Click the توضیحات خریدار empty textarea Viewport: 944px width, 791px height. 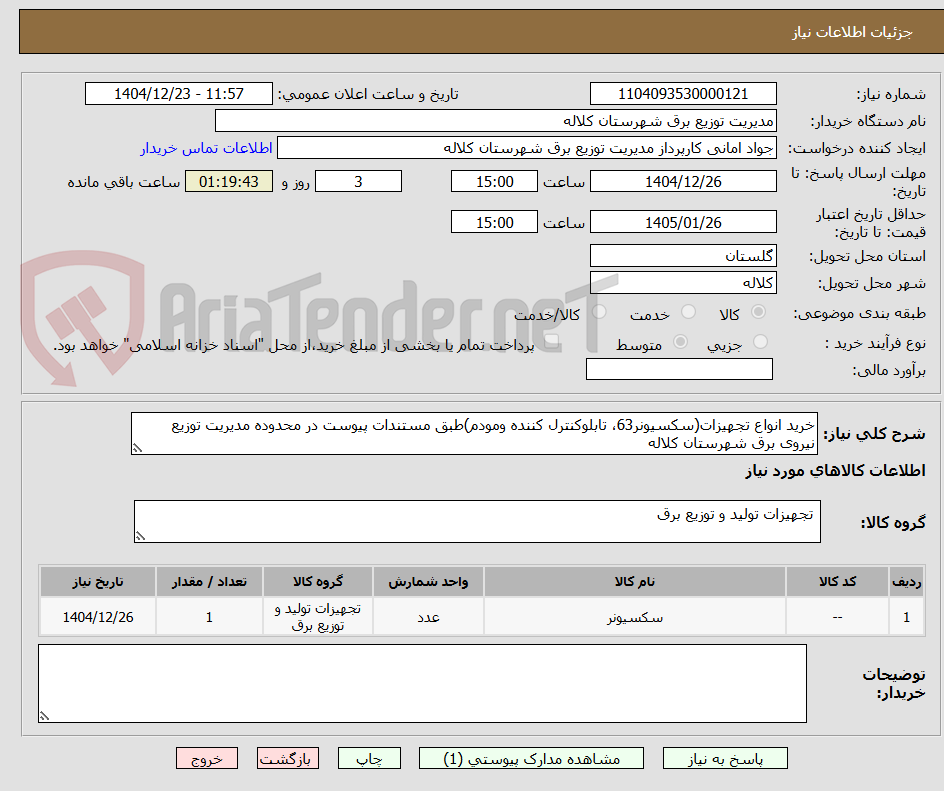click(423, 683)
